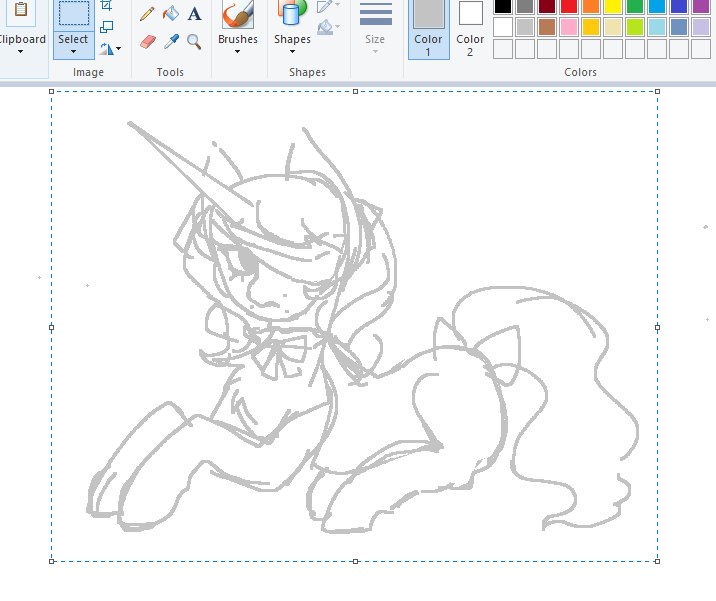Click the left-middle selection handle
This screenshot has width=716, height=601.
pyautogui.click(x=52, y=327)
